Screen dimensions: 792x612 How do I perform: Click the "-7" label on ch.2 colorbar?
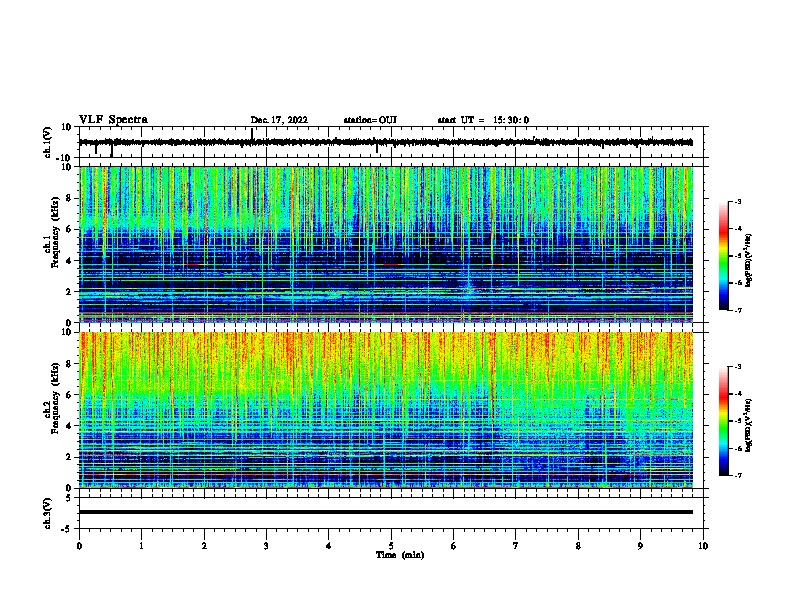tap(737, 475)
